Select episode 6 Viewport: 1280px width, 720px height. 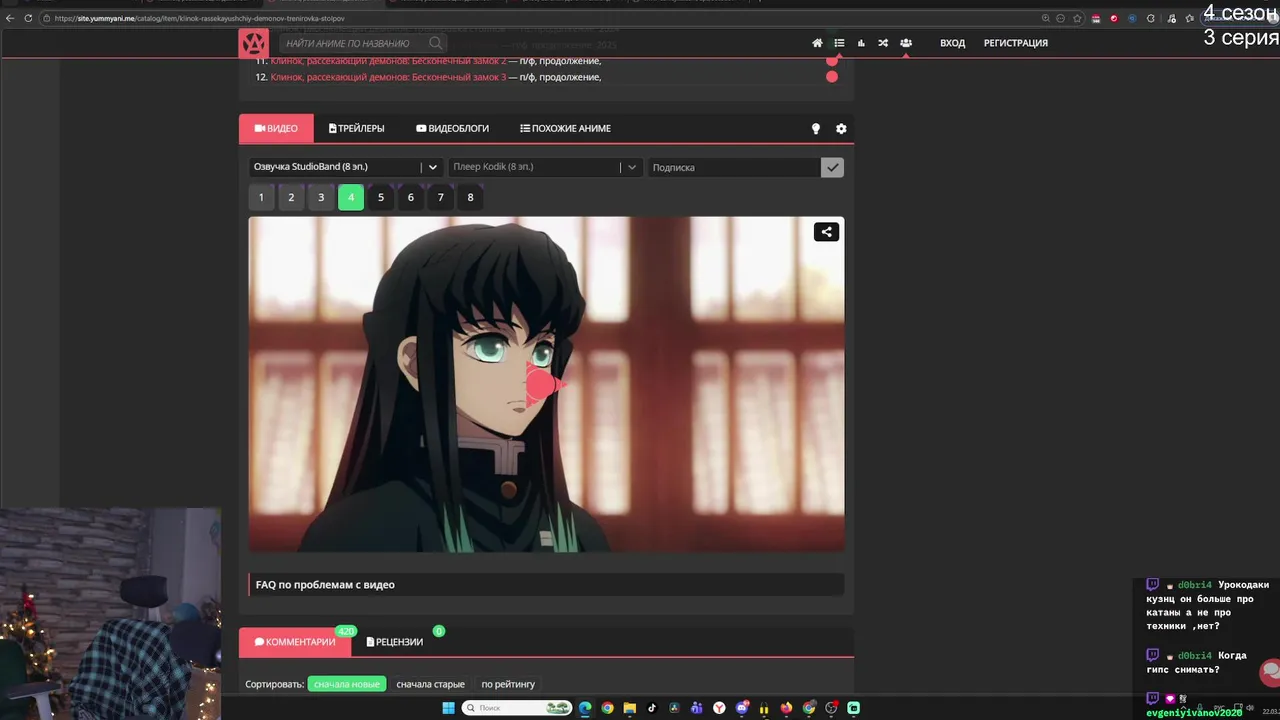click(x=411, y=197)
